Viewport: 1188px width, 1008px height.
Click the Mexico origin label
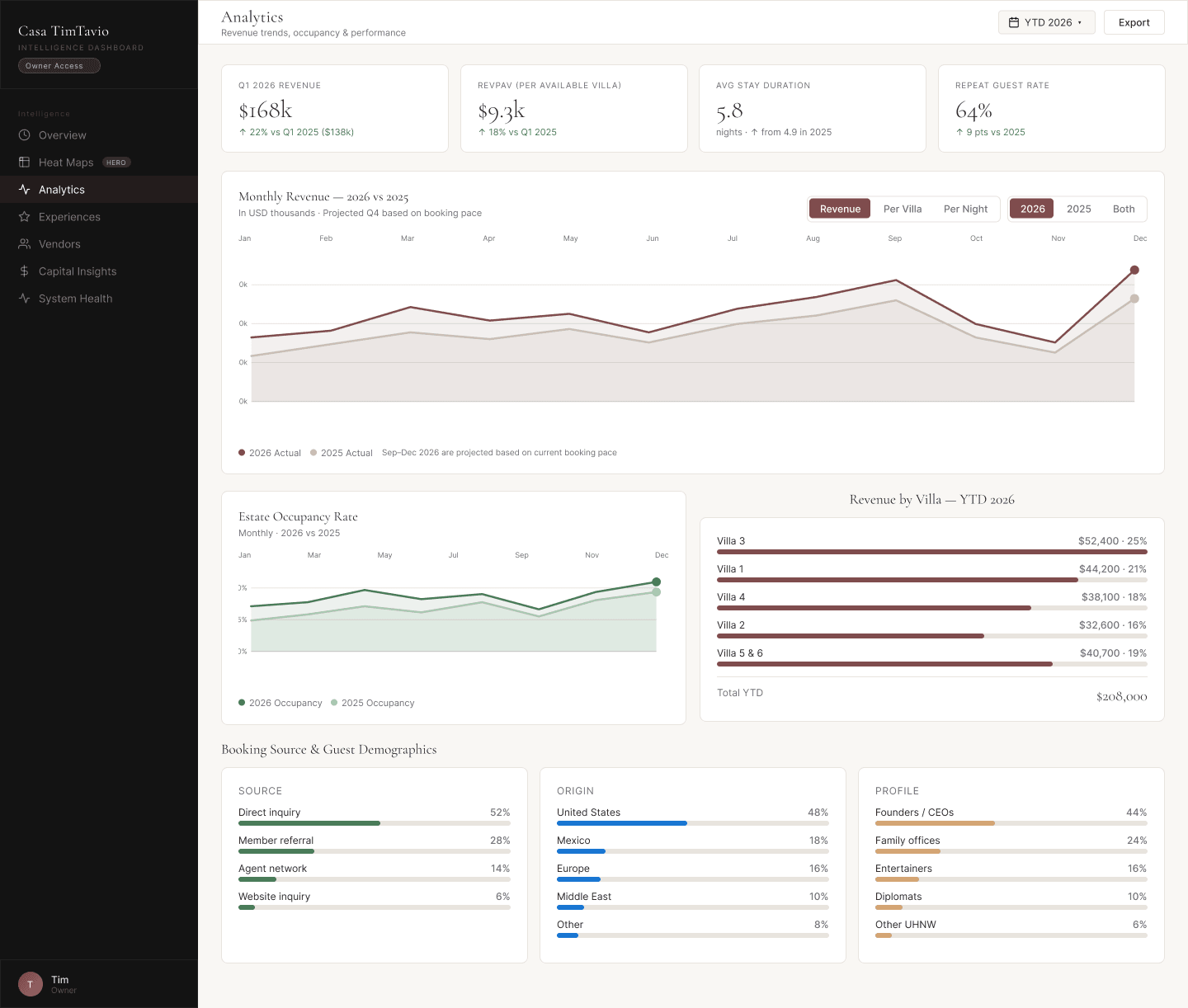573,841
